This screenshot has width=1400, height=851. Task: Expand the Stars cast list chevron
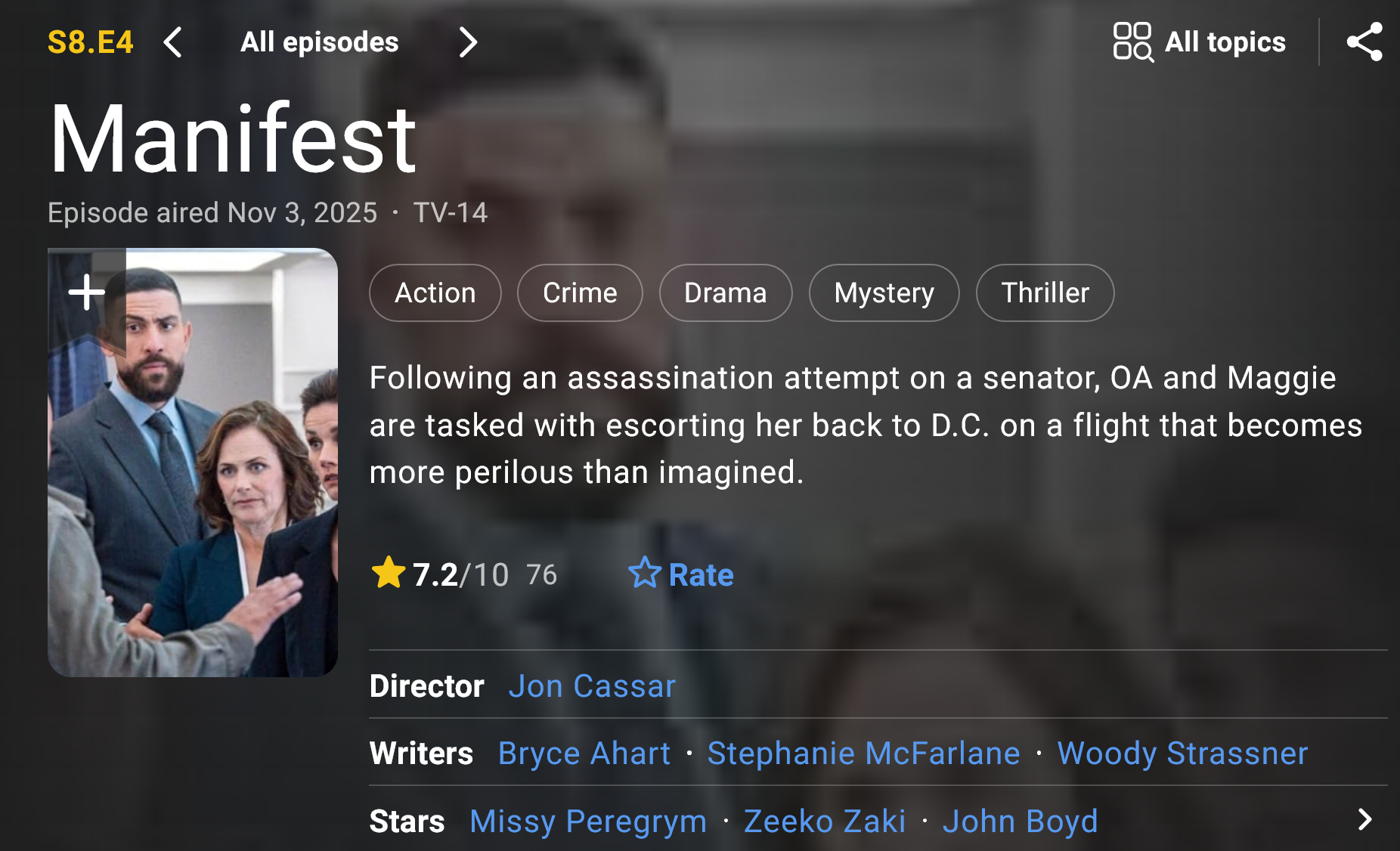pos(1364,820)
